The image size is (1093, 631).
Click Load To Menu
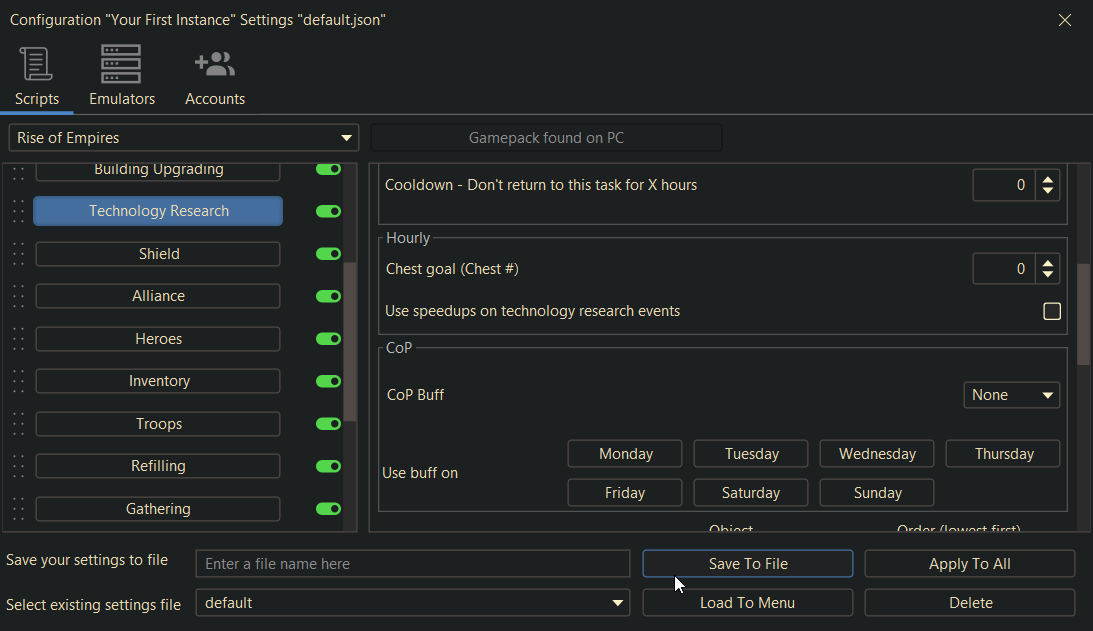click(x=748, y=602)
